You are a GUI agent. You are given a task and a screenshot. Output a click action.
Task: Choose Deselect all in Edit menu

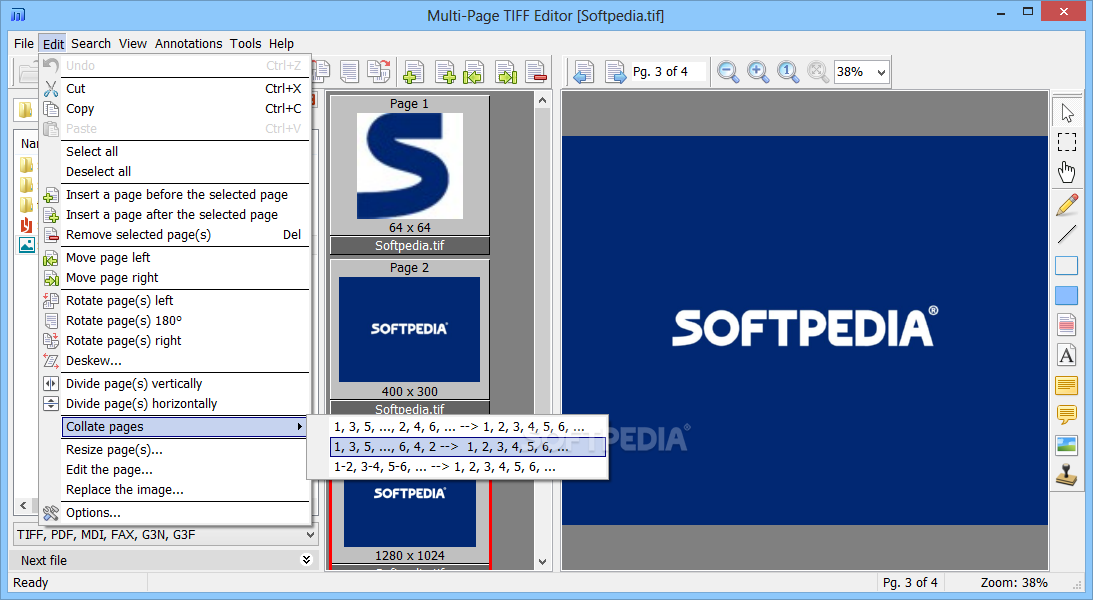[x=174, y=171]
